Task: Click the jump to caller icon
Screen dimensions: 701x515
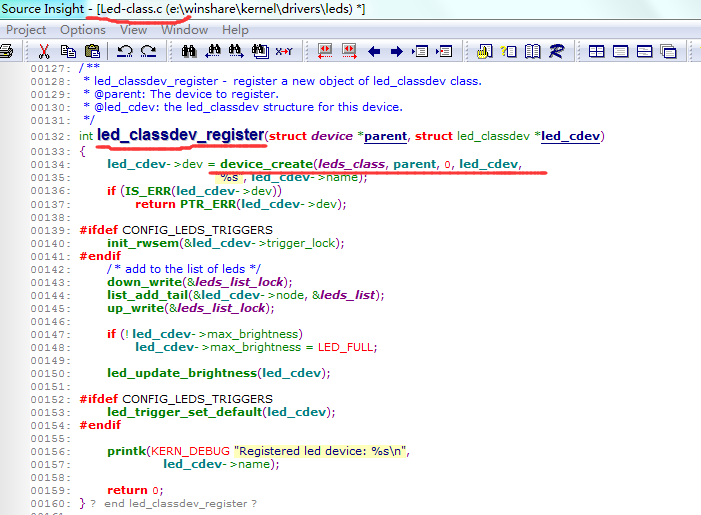Action: (445, 51)
